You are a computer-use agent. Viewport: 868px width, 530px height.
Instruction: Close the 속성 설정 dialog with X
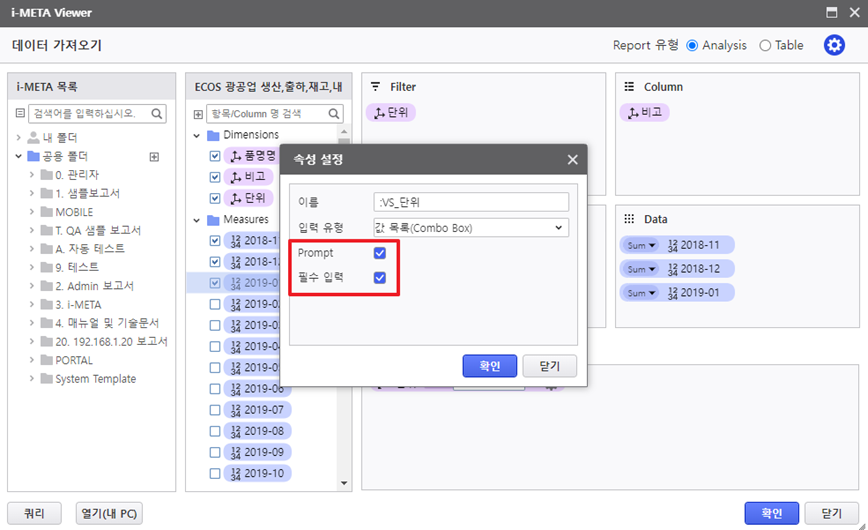pyautogui.click(x=572, y=160)
